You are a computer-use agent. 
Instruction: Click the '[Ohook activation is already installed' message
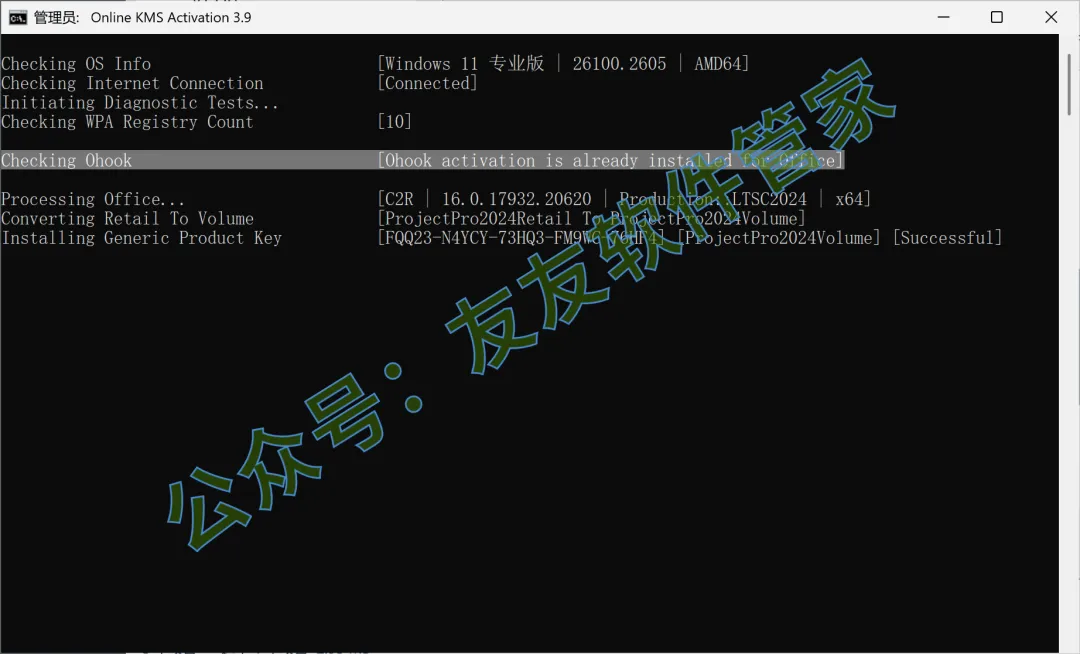point(554,160)
